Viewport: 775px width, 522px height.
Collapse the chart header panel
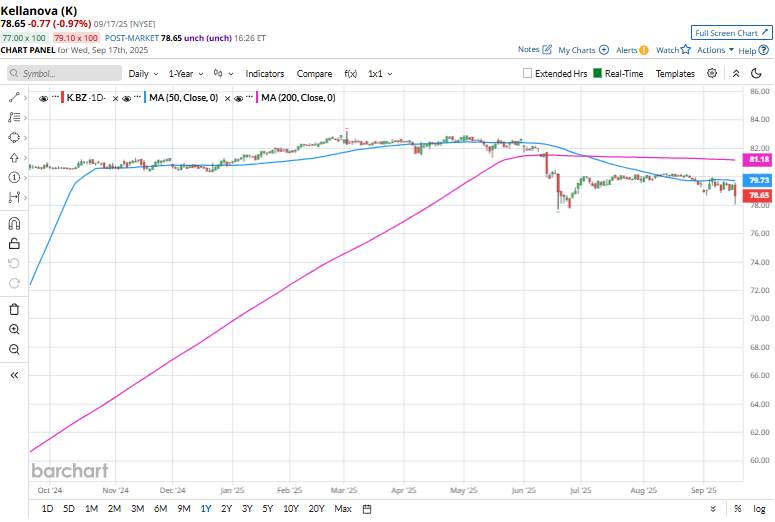tap(736, 73)
